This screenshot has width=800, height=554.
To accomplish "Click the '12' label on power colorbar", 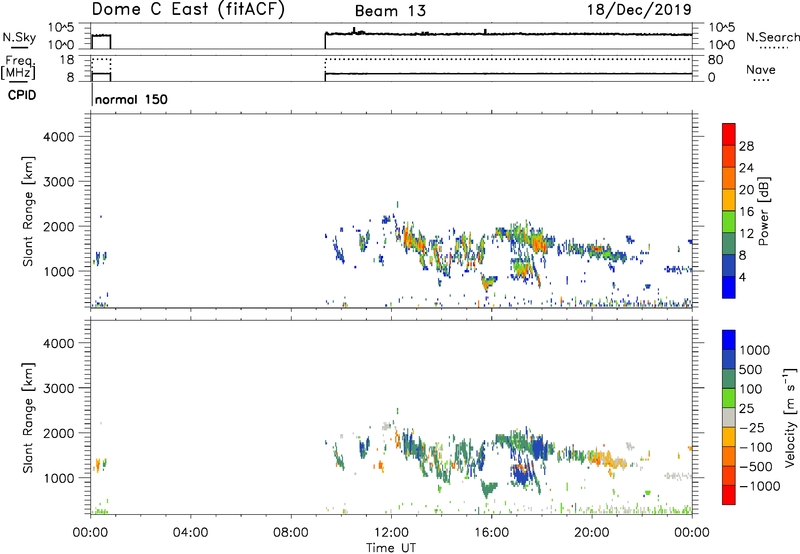I will 746,234.
